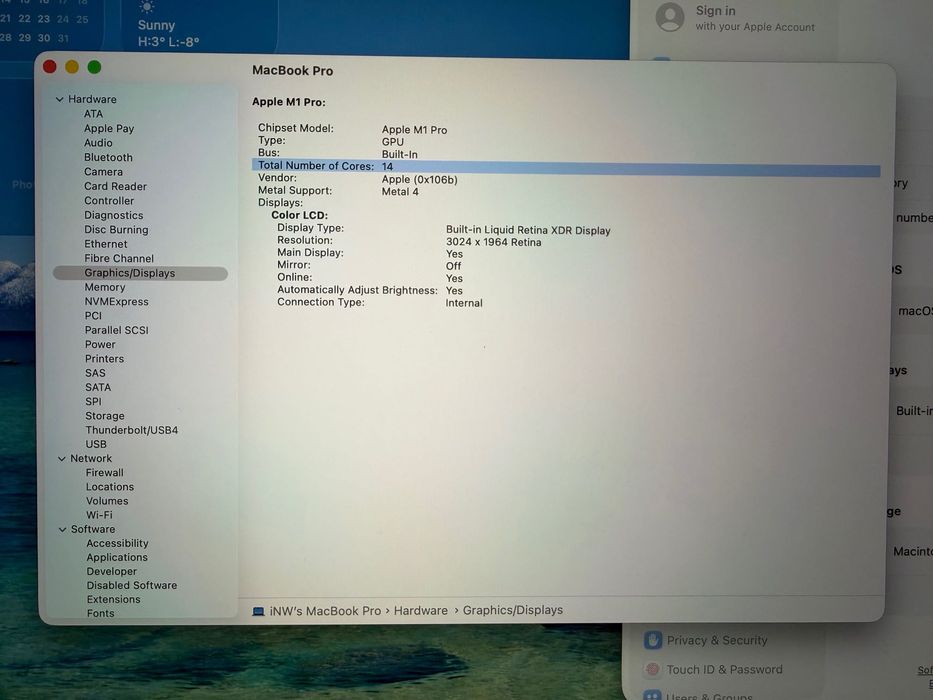Screen dimensions: 933x700
Task: Select the highlighted Graphics/Displays entry
Action: coord(140,273)
